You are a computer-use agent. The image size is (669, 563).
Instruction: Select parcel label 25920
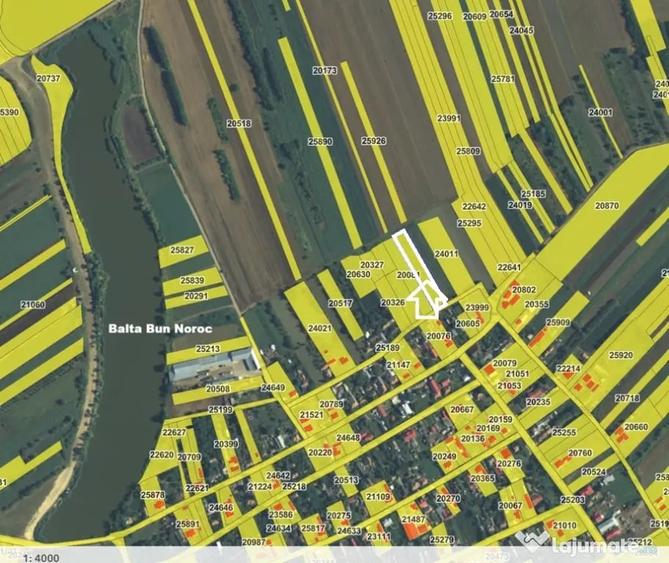(621, 355)
